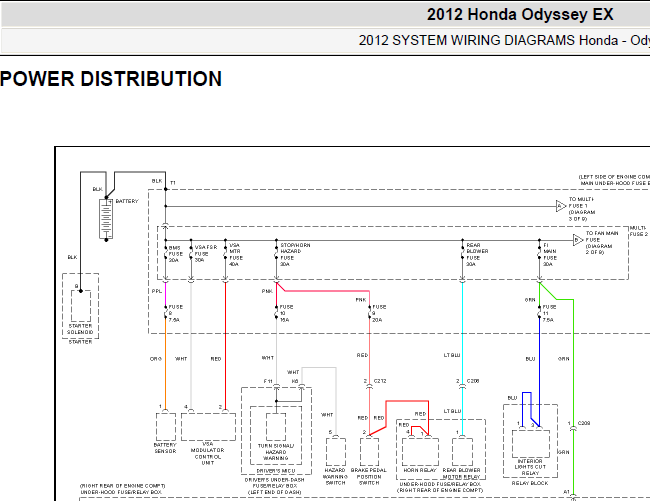Click the 'POWER DISTRIBUTION' heading

(111, 79)
